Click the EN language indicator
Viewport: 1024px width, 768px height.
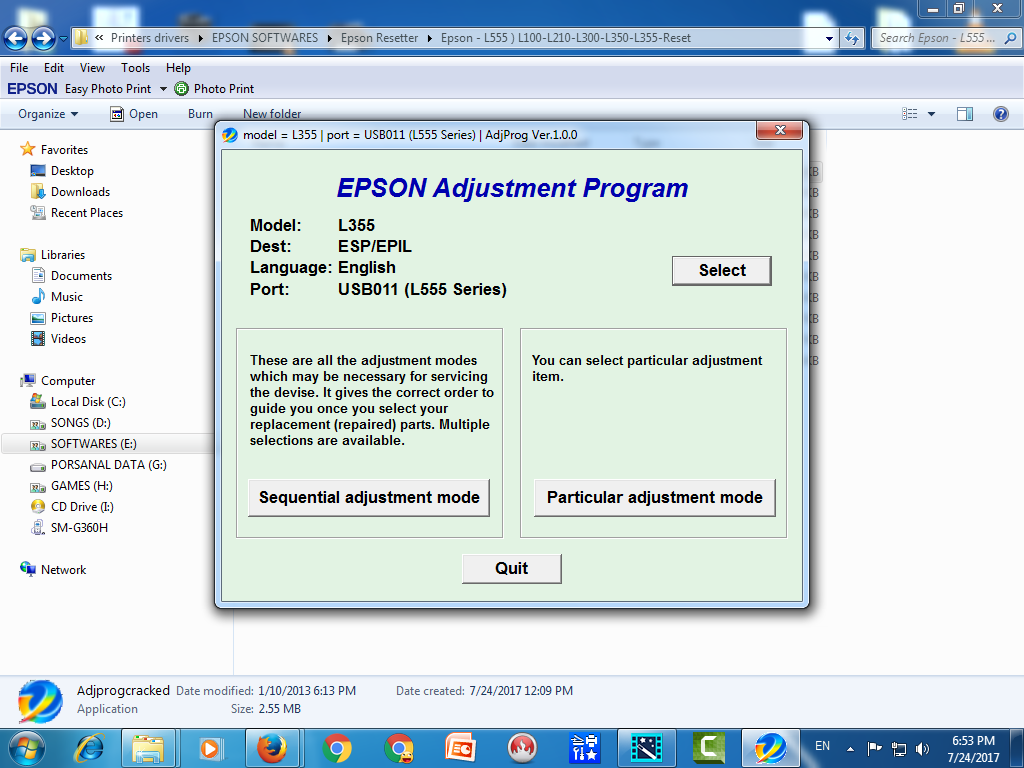[x=822, y=746]
